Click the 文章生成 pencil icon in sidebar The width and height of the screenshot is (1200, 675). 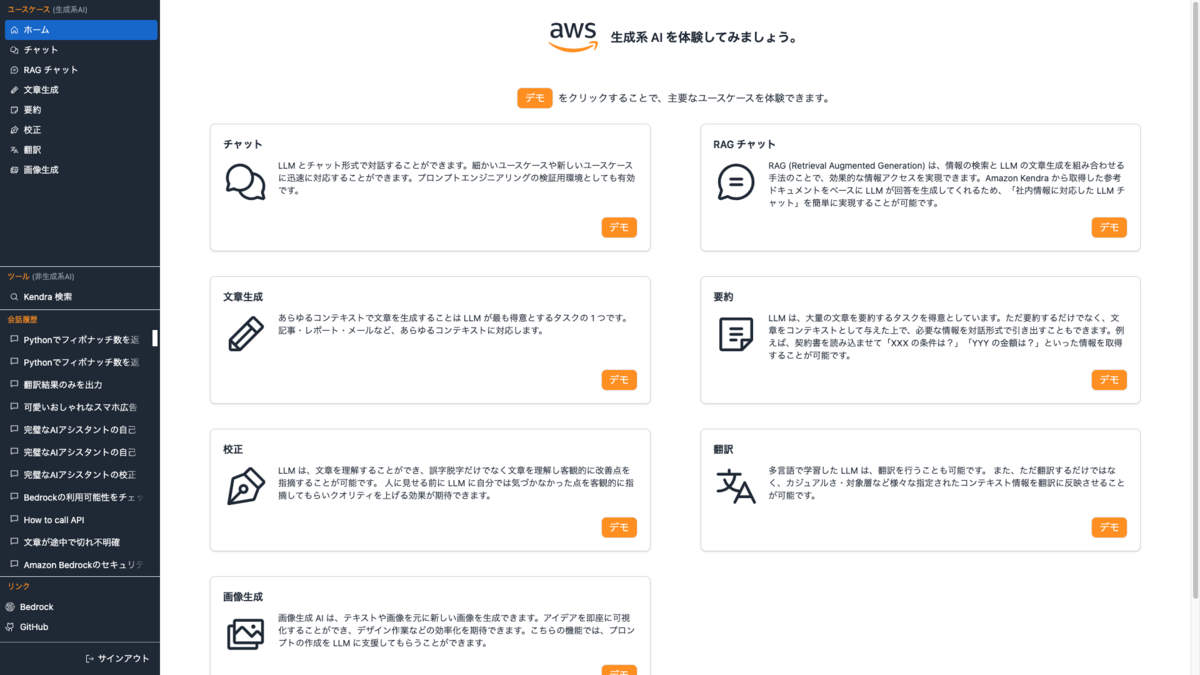click(14, 90)
